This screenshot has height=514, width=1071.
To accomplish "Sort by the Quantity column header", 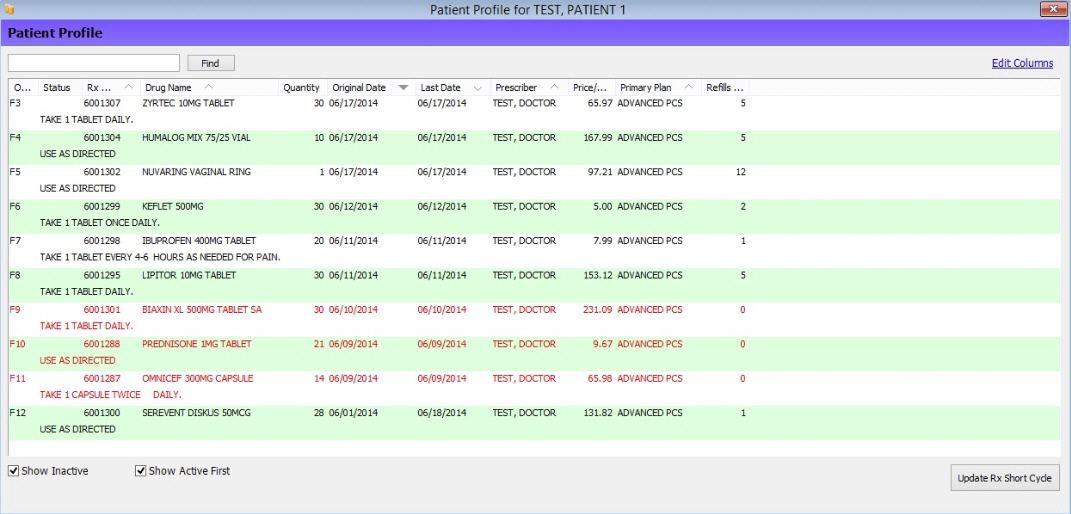I will [x=303, y=87].
